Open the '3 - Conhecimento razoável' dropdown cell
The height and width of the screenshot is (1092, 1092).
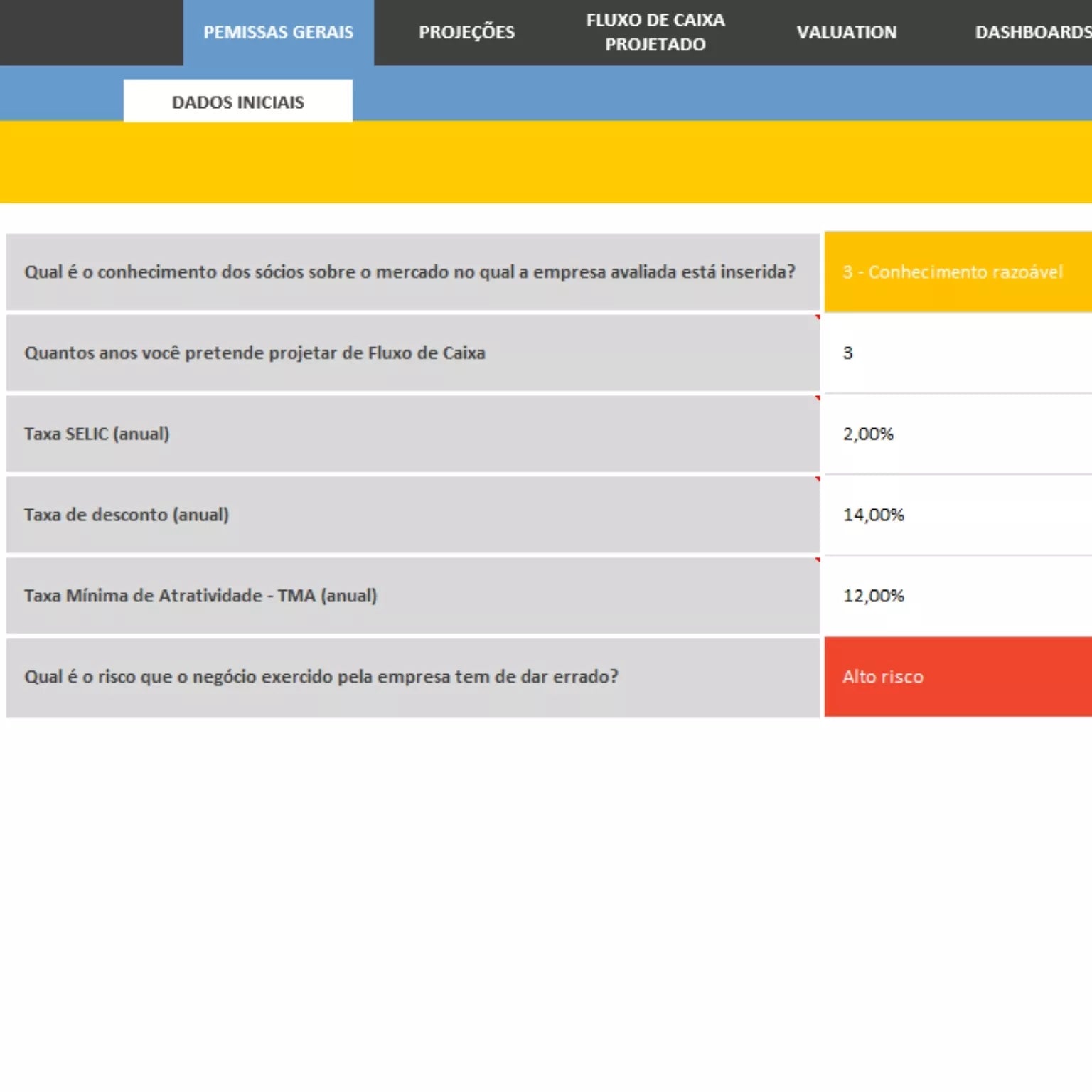958,272
